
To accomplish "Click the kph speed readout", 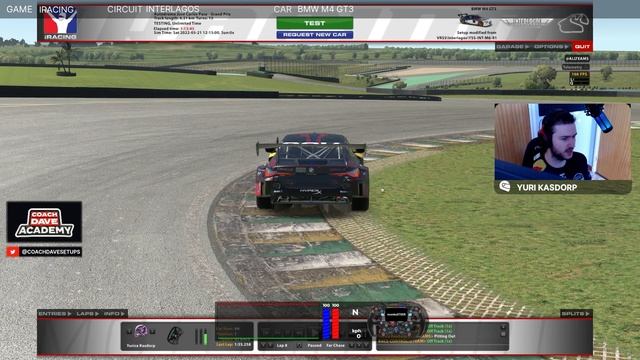I will tap(357, 333).
